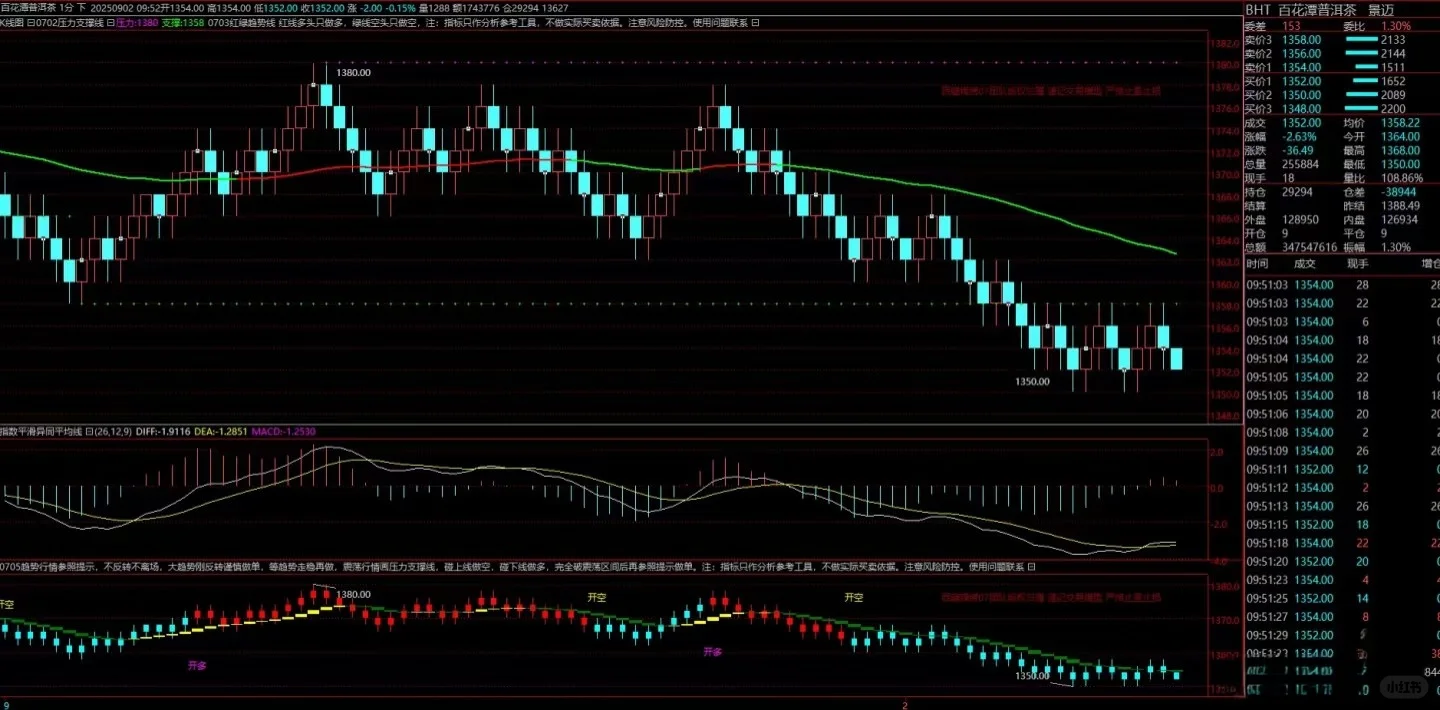Select the 09:51:29 tick row
Image resolution: width=1440 pixels, height=710 pixels.
pos(1342,635)
